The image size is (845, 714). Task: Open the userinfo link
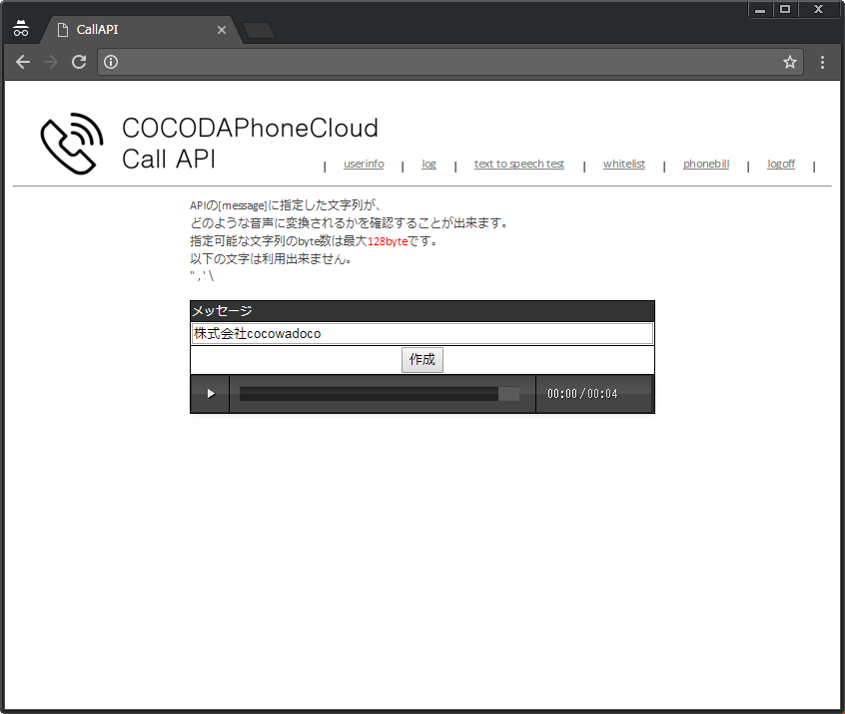point(364,164)
